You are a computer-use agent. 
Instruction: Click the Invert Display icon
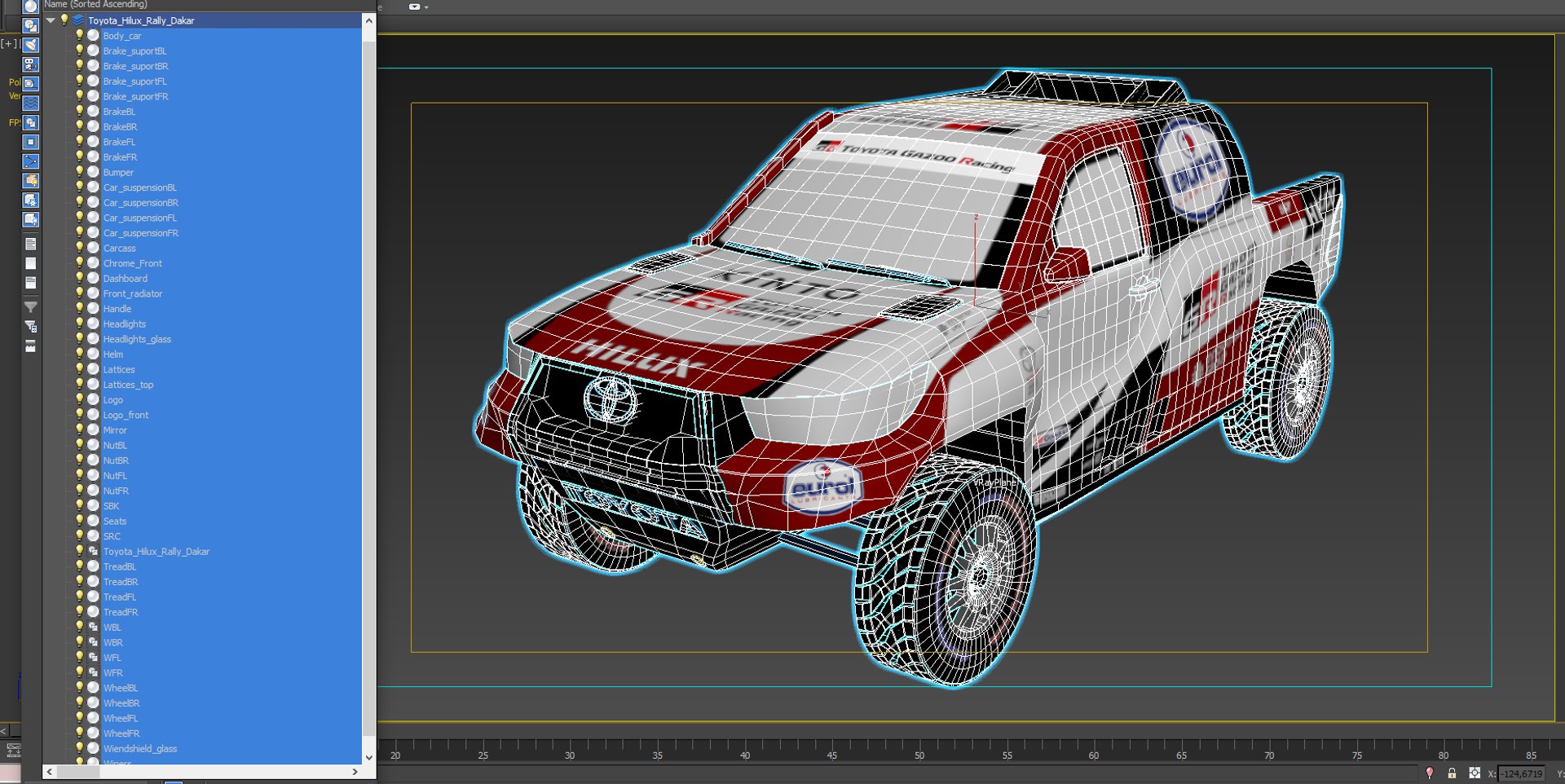(x=30, y=283)
